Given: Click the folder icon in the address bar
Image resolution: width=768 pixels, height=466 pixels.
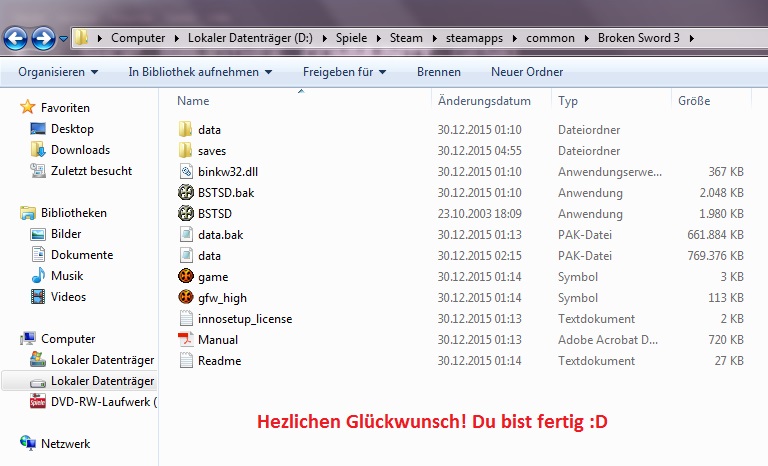Looking at the screenshot, I should pyautogui.click(x=81, y=37).
